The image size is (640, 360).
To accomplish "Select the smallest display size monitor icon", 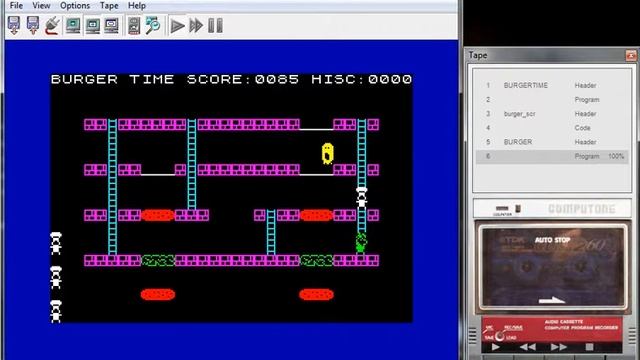I will coord(73,25).
